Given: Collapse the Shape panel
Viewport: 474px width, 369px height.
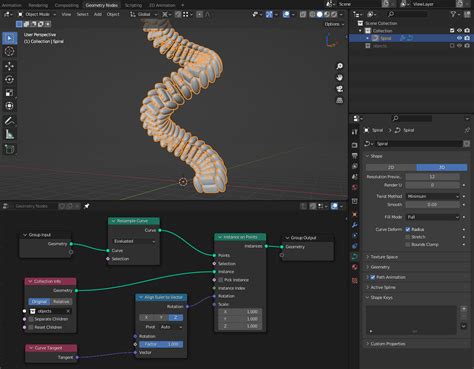Looking at the screenshot, I should [376, 156].
